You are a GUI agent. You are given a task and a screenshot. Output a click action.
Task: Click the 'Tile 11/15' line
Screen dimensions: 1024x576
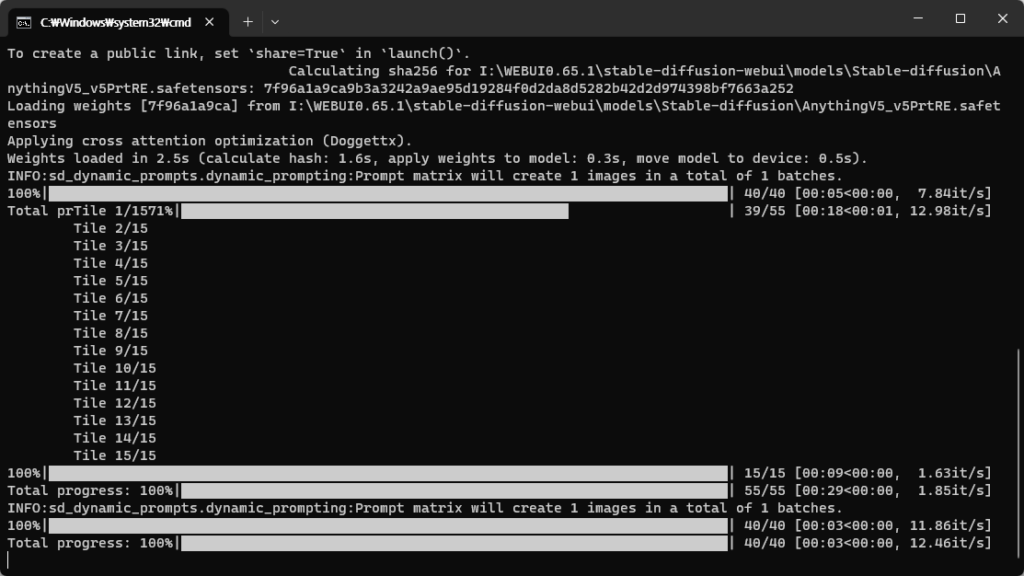(x=114, y=386)
